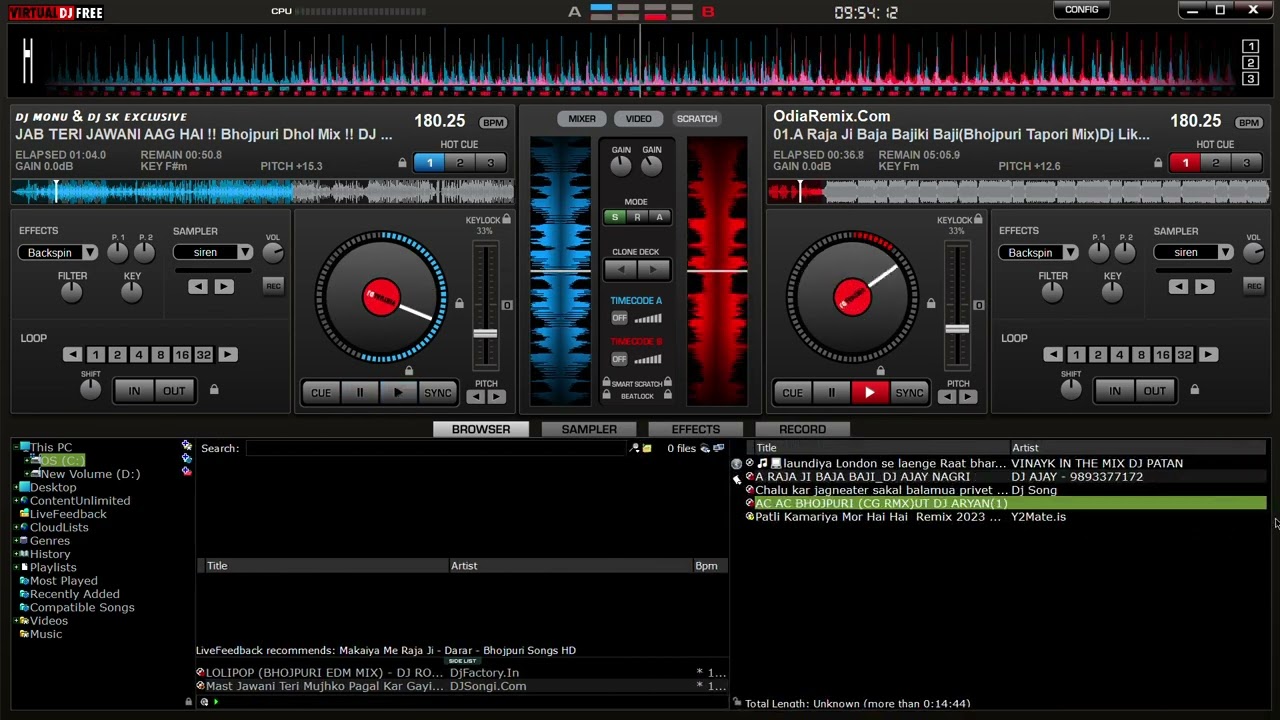1280x720 pixels.
Task: Set a 4-beat loop on left deck
Action: (x=139, y=355)
